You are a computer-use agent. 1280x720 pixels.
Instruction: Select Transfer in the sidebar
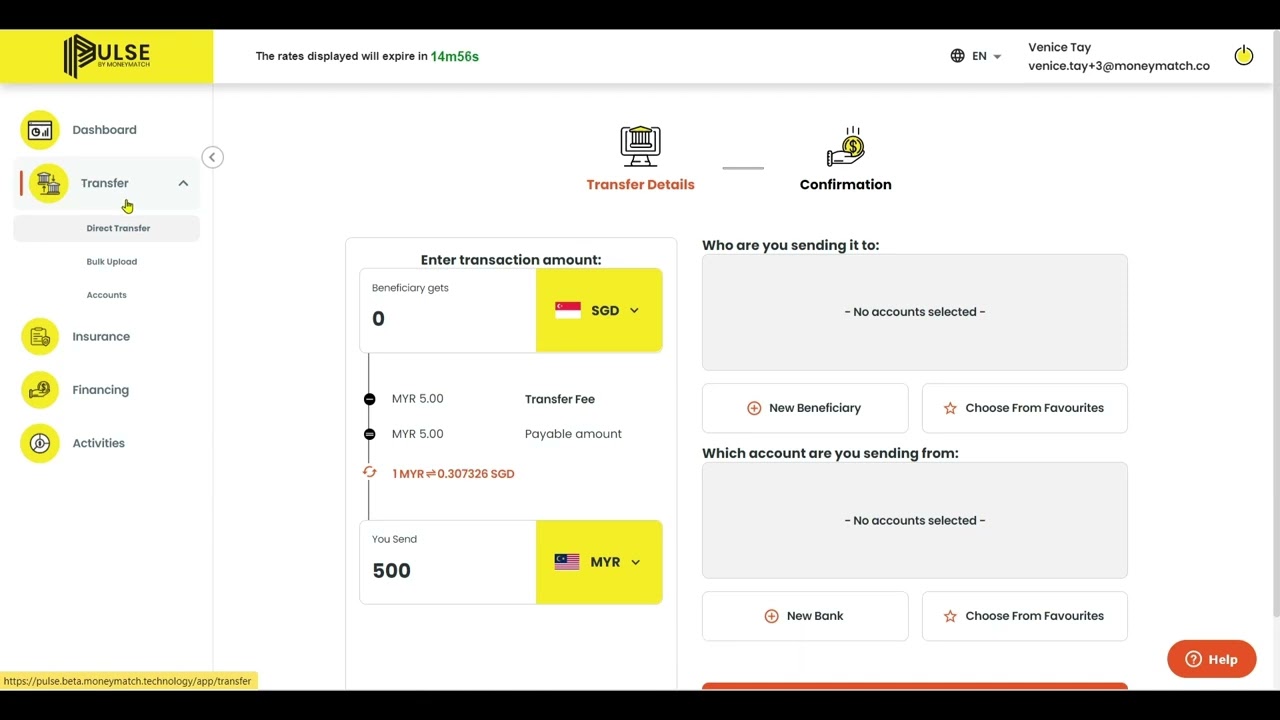click(105, 183)
